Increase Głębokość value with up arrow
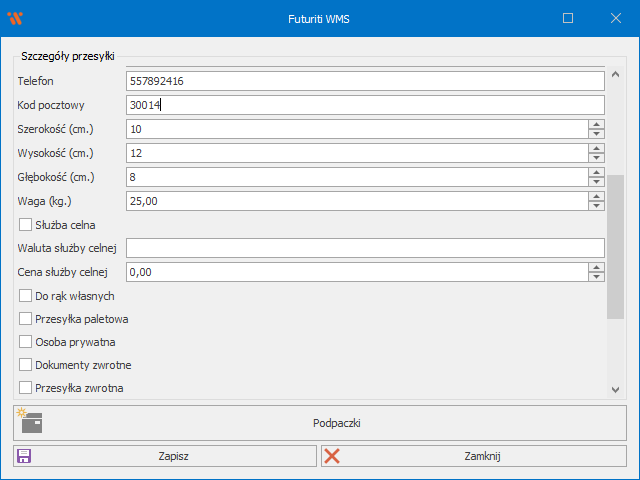Image resolution: width=640 pixels, height=480 pixels. tap(597, 172)
